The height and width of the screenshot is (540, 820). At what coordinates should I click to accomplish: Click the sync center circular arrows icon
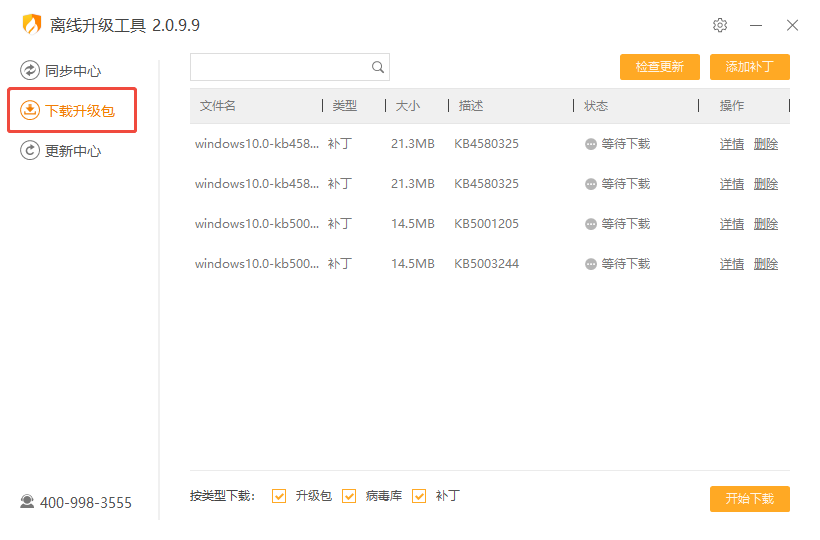[x=30, y=70]
